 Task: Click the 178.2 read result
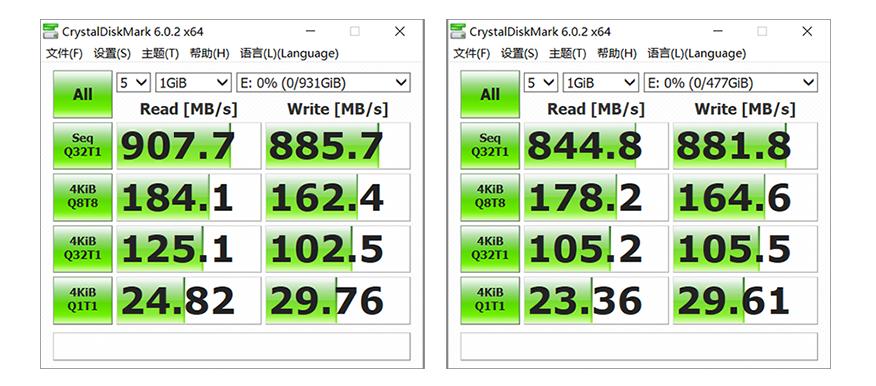pos(596,197)
